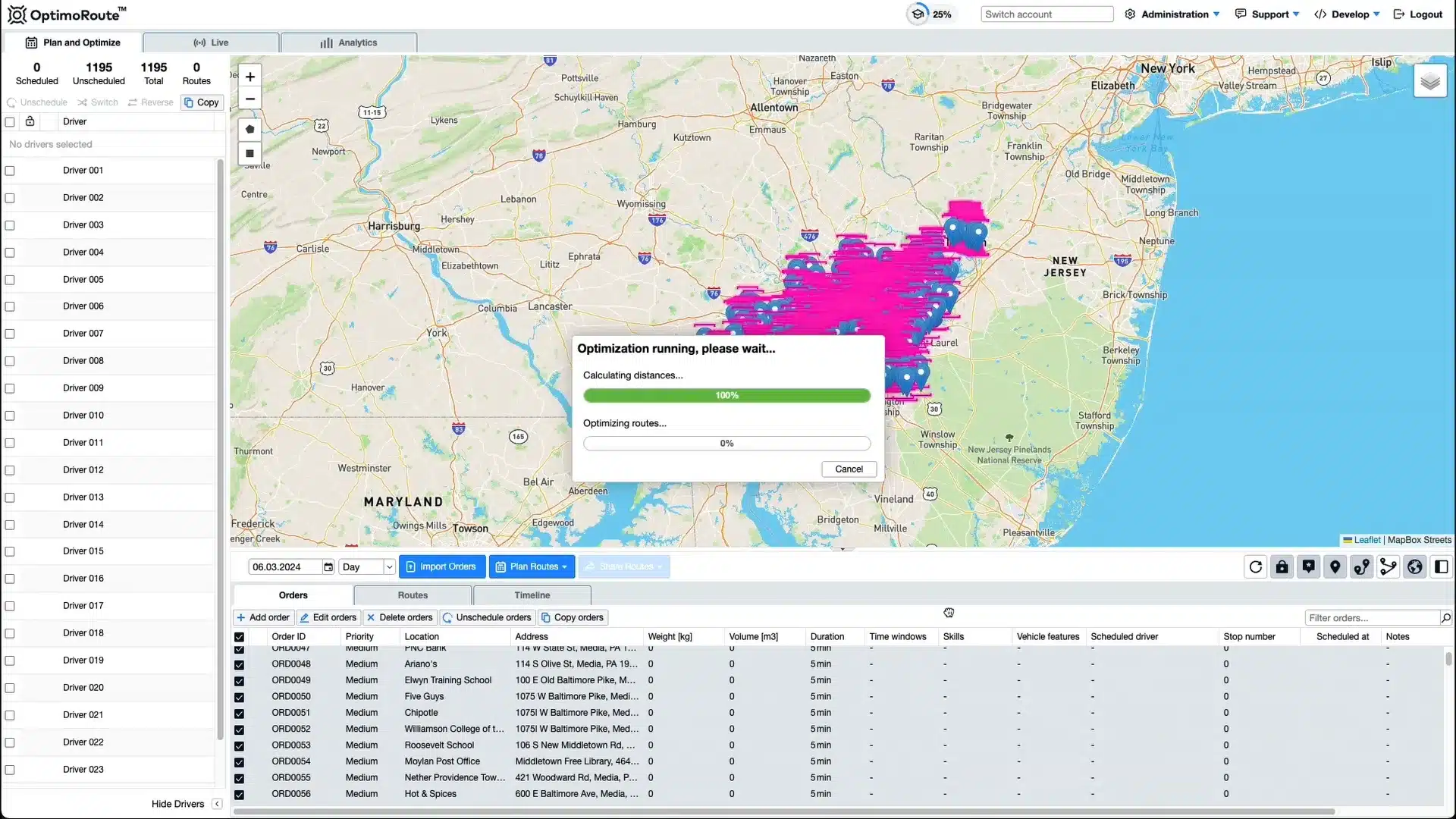This screenshot has height=819, width=1456.
Task: Open the map layers switcher in top-right corner
Action: [1431, 80]
